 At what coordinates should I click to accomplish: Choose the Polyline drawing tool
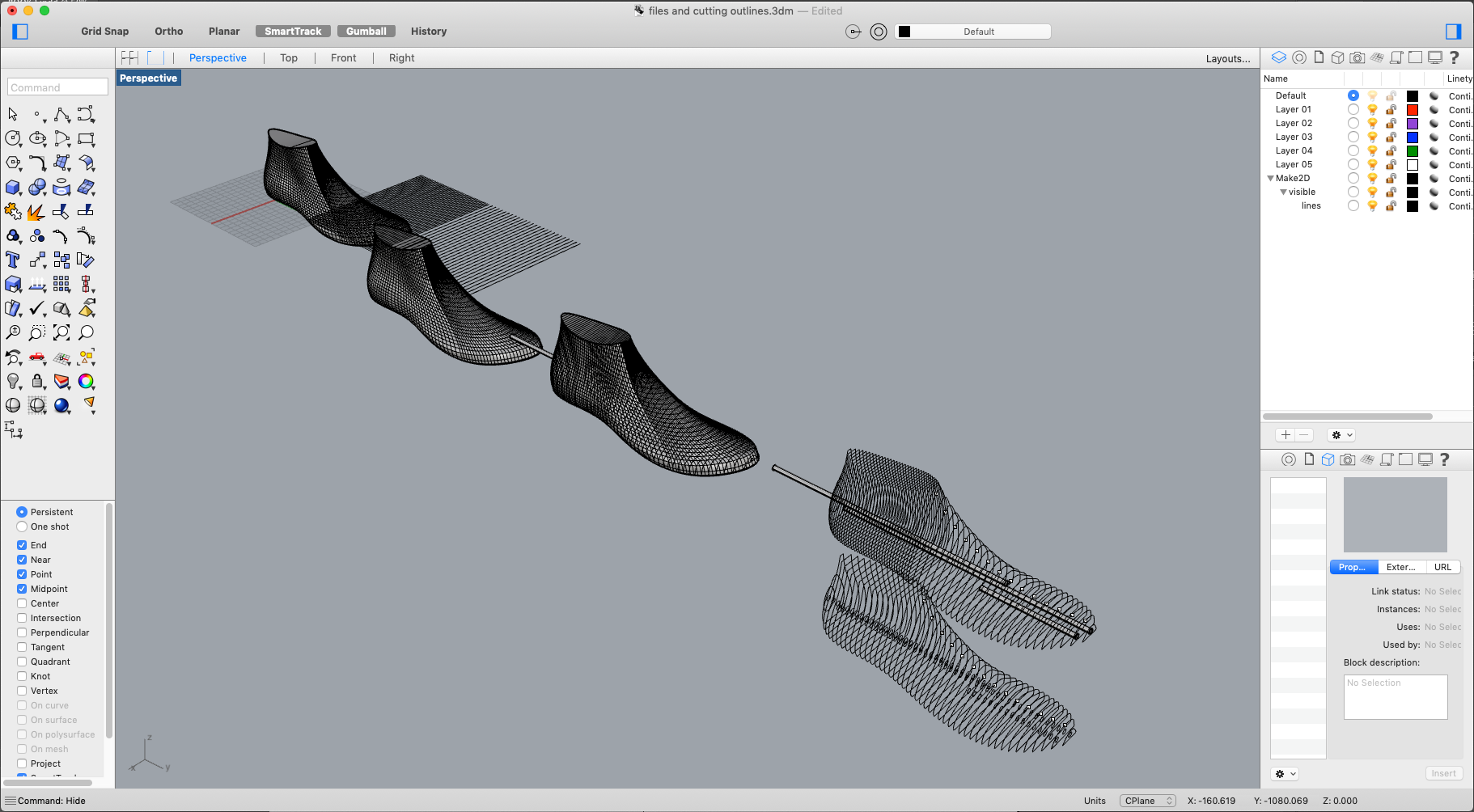(61, 114)
